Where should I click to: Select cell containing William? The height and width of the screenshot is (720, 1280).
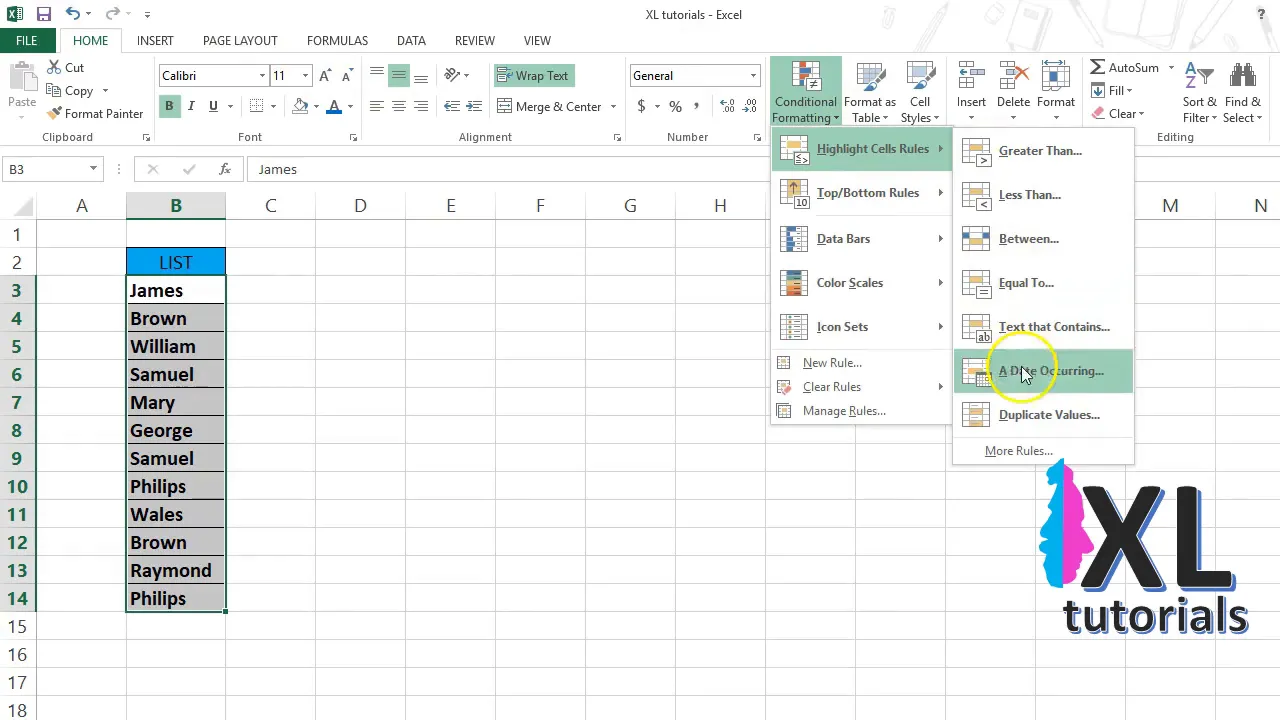176,346
